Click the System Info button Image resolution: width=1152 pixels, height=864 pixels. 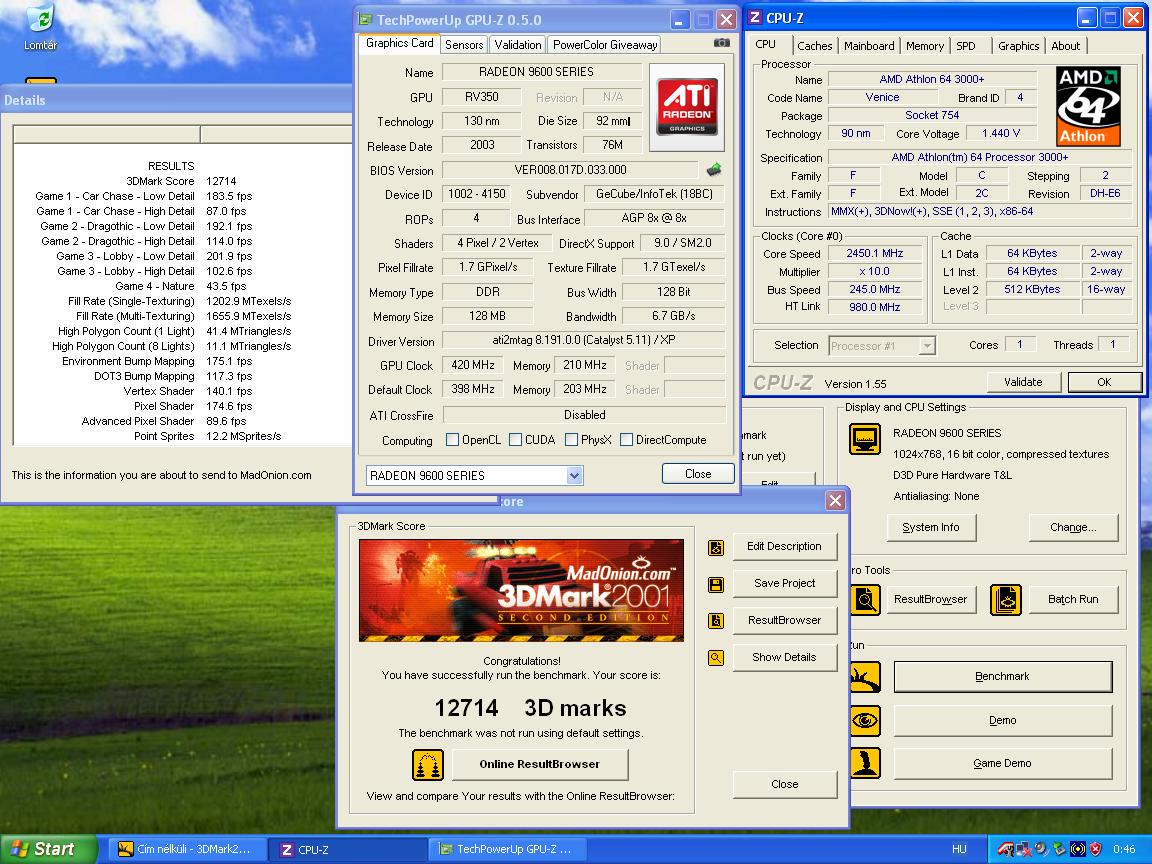[931, 528]
